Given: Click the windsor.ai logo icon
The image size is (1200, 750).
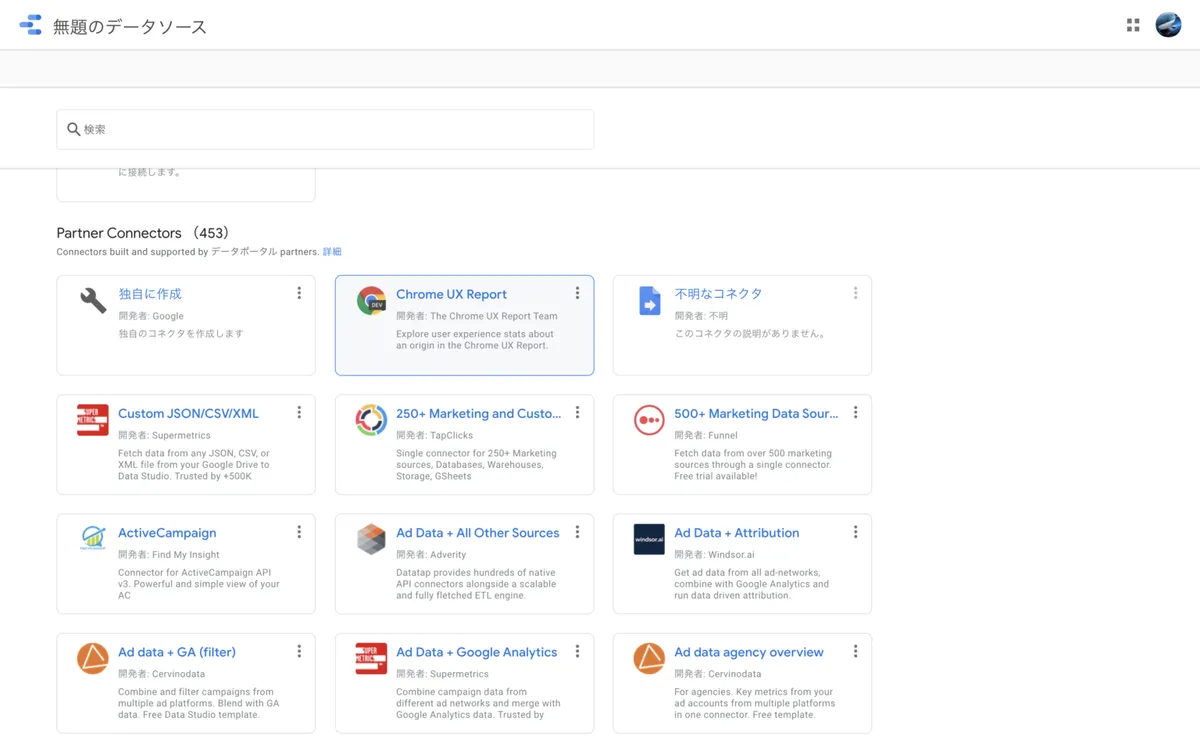Looking at the screenshot, I should (649, 539).
